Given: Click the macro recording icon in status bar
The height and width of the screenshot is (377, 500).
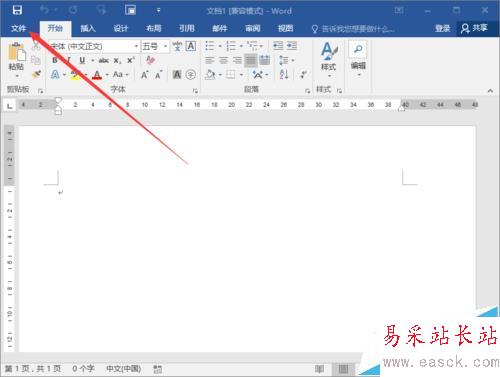Looking at the screenshot, I should coord(157,369).
